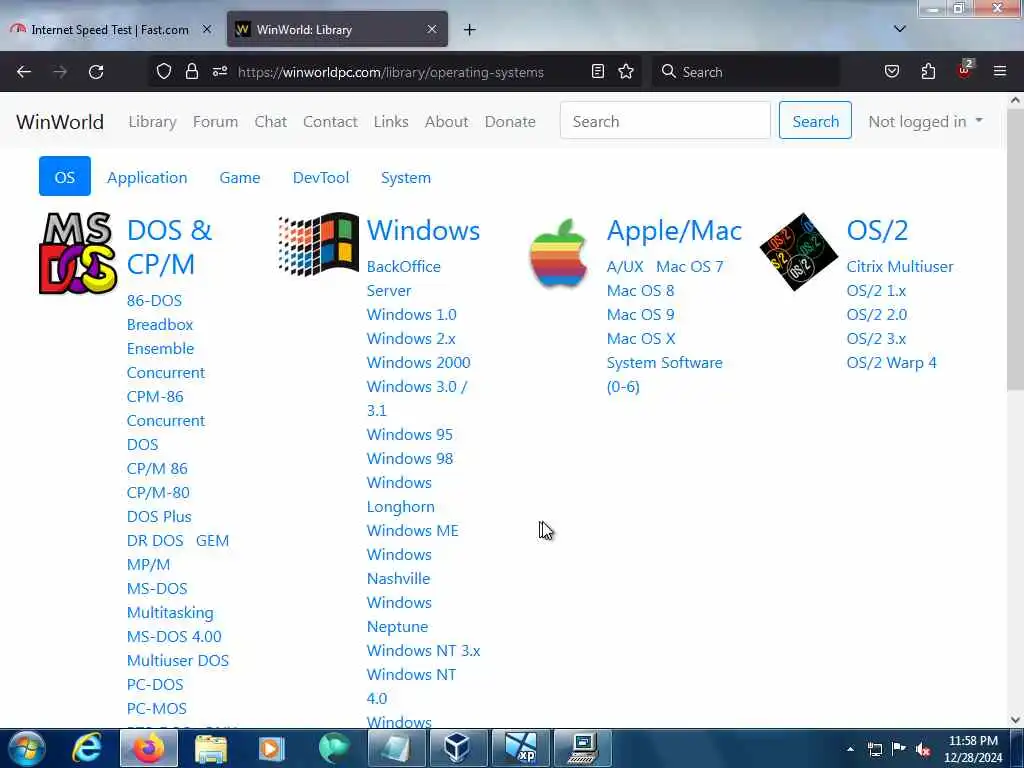This screenshot has height=768, width=1024.
Task: Open the Windows ME link
Action: (x=412, y=530)
